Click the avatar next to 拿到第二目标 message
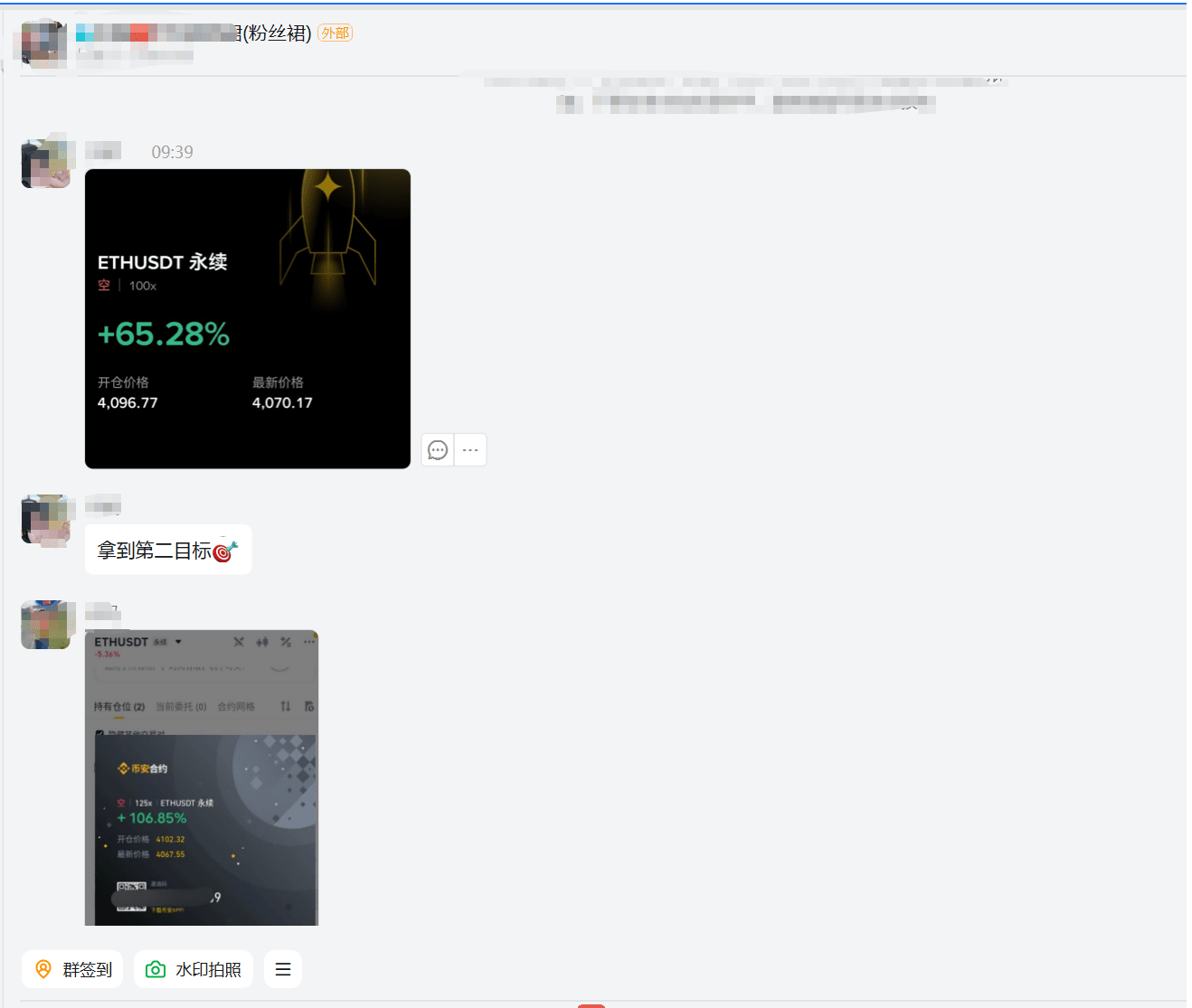 (x=46, y=519)
